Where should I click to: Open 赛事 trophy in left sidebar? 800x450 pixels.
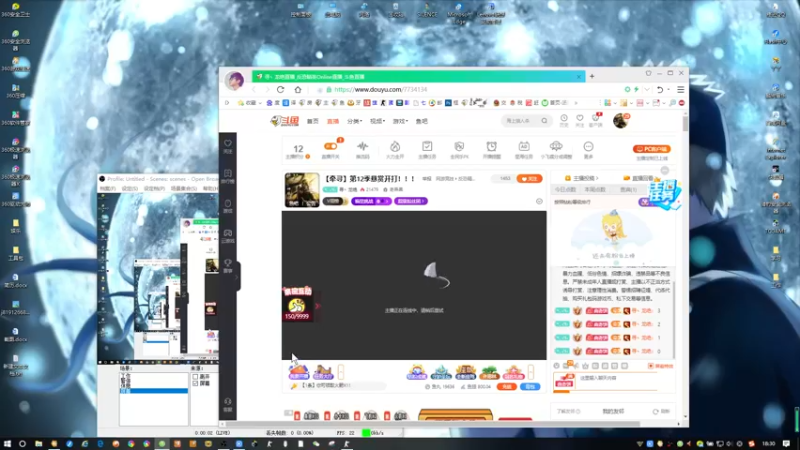coord(228,266)
